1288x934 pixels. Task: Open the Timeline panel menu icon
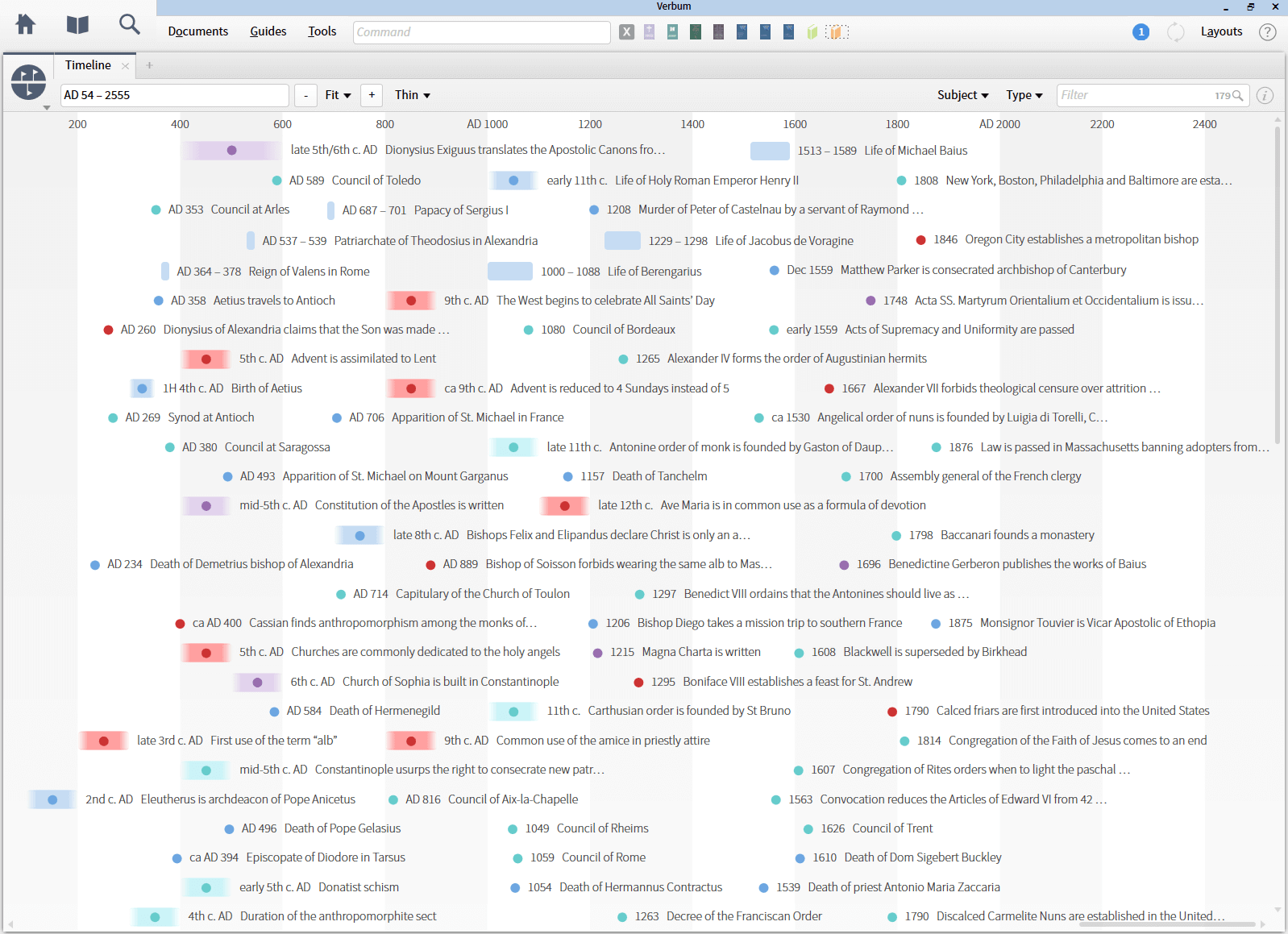pos(29,83)
